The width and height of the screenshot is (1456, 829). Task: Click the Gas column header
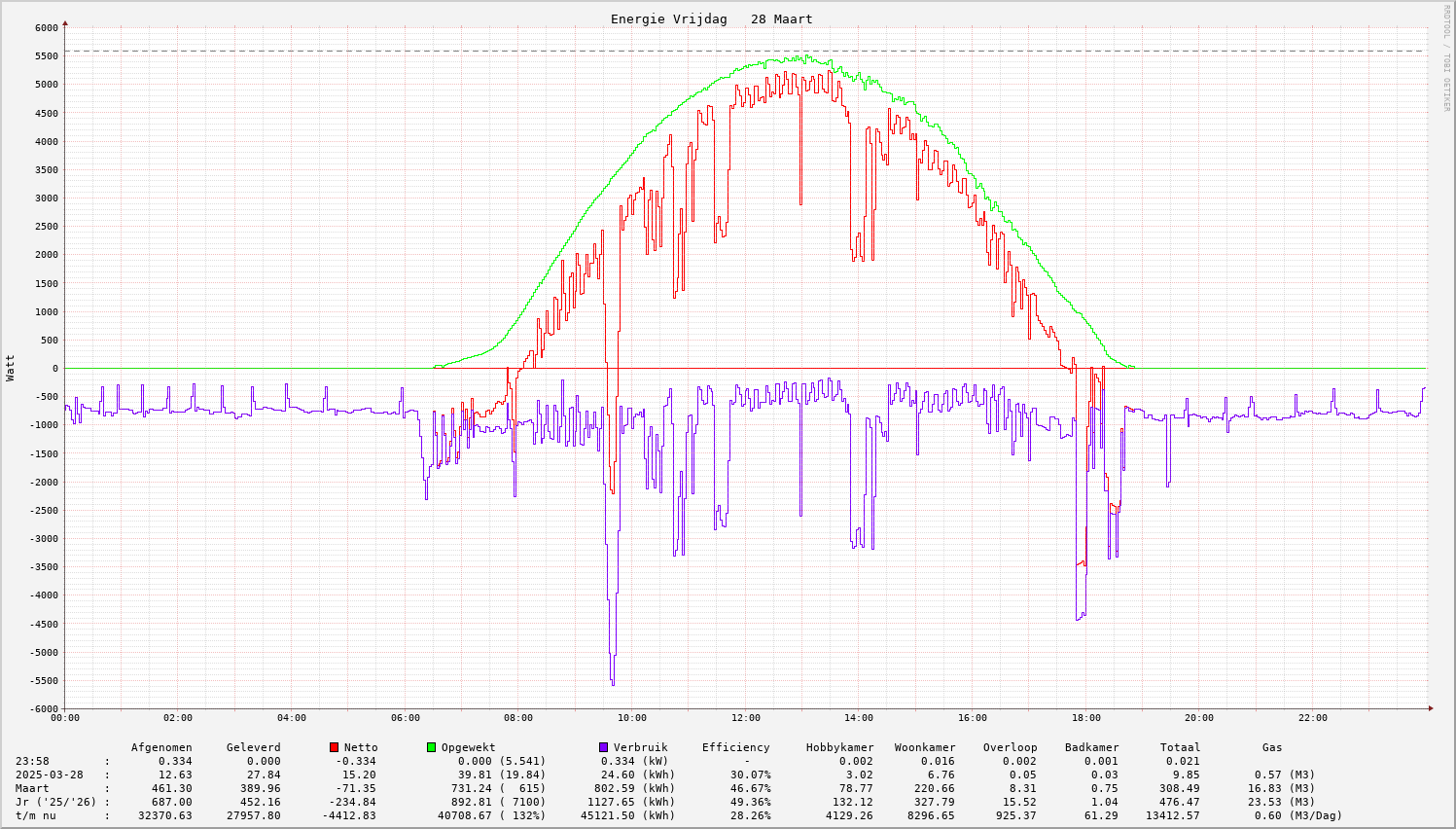point(1272,747)
